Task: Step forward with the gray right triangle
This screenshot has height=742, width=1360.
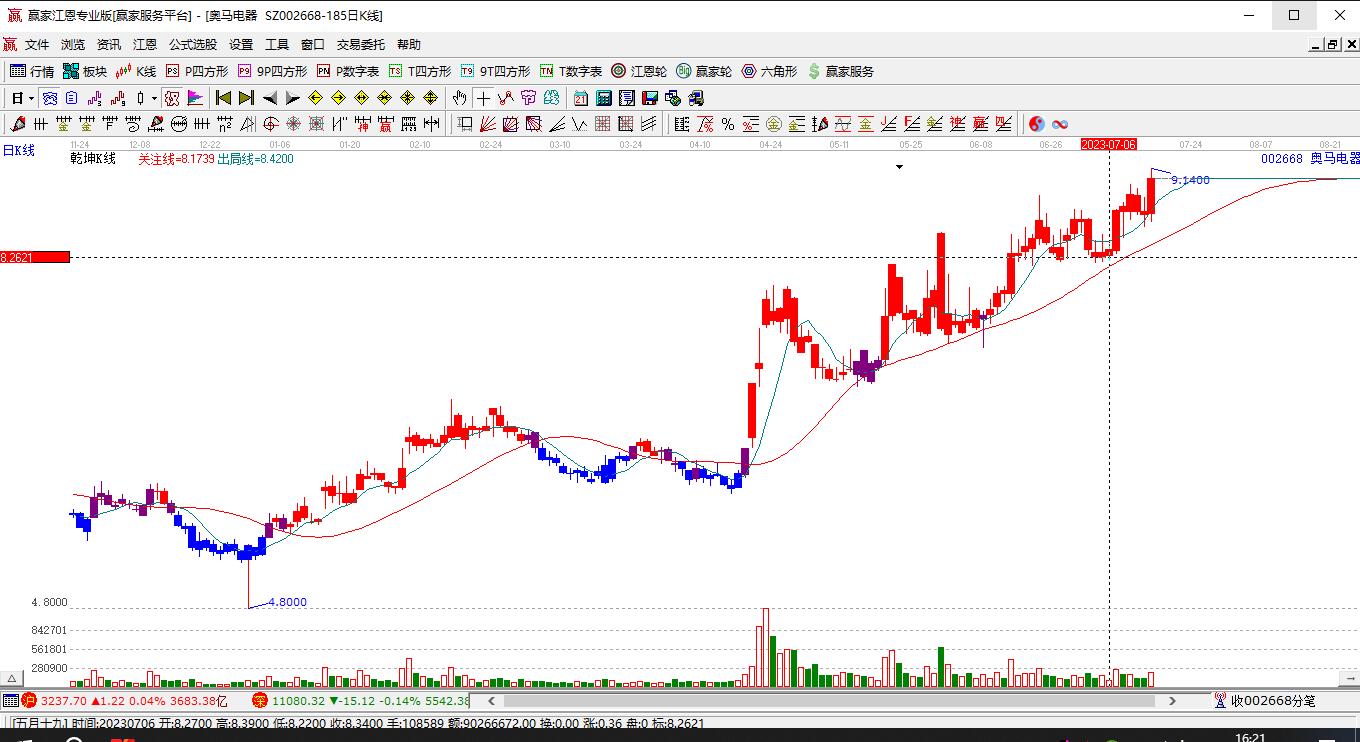Action: coord(292,98)
